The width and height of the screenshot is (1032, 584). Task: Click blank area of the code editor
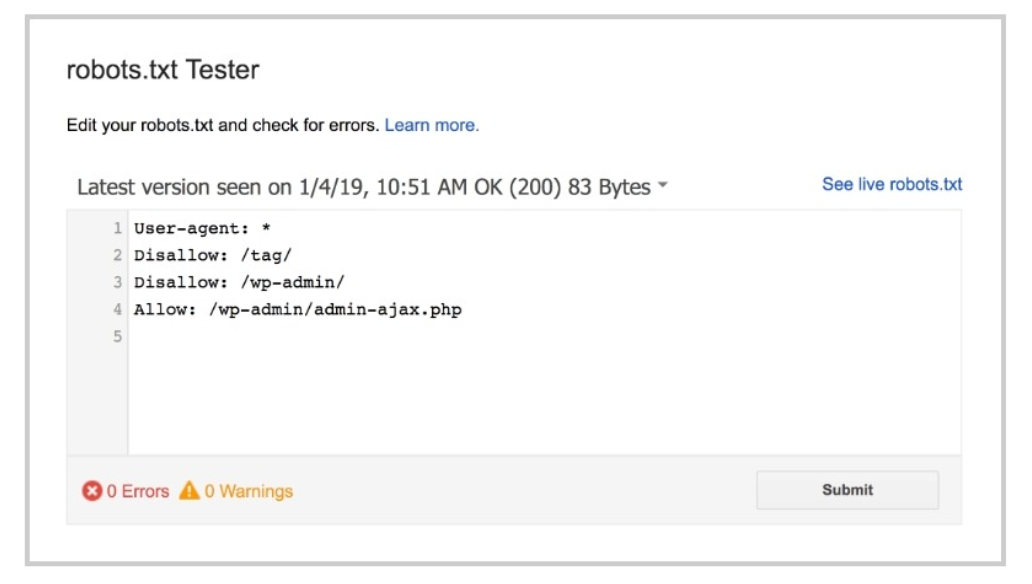(x=540, y=400)
